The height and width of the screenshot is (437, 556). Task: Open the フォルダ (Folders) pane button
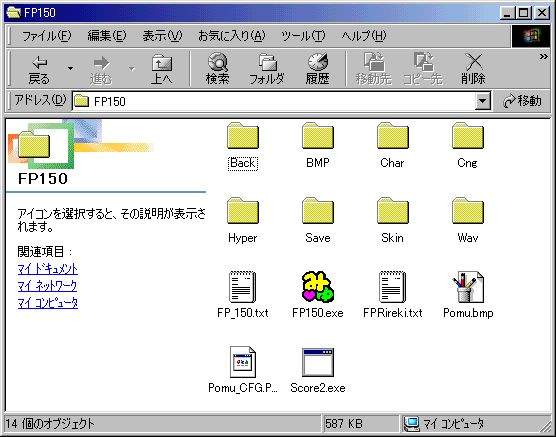point(267,69)
